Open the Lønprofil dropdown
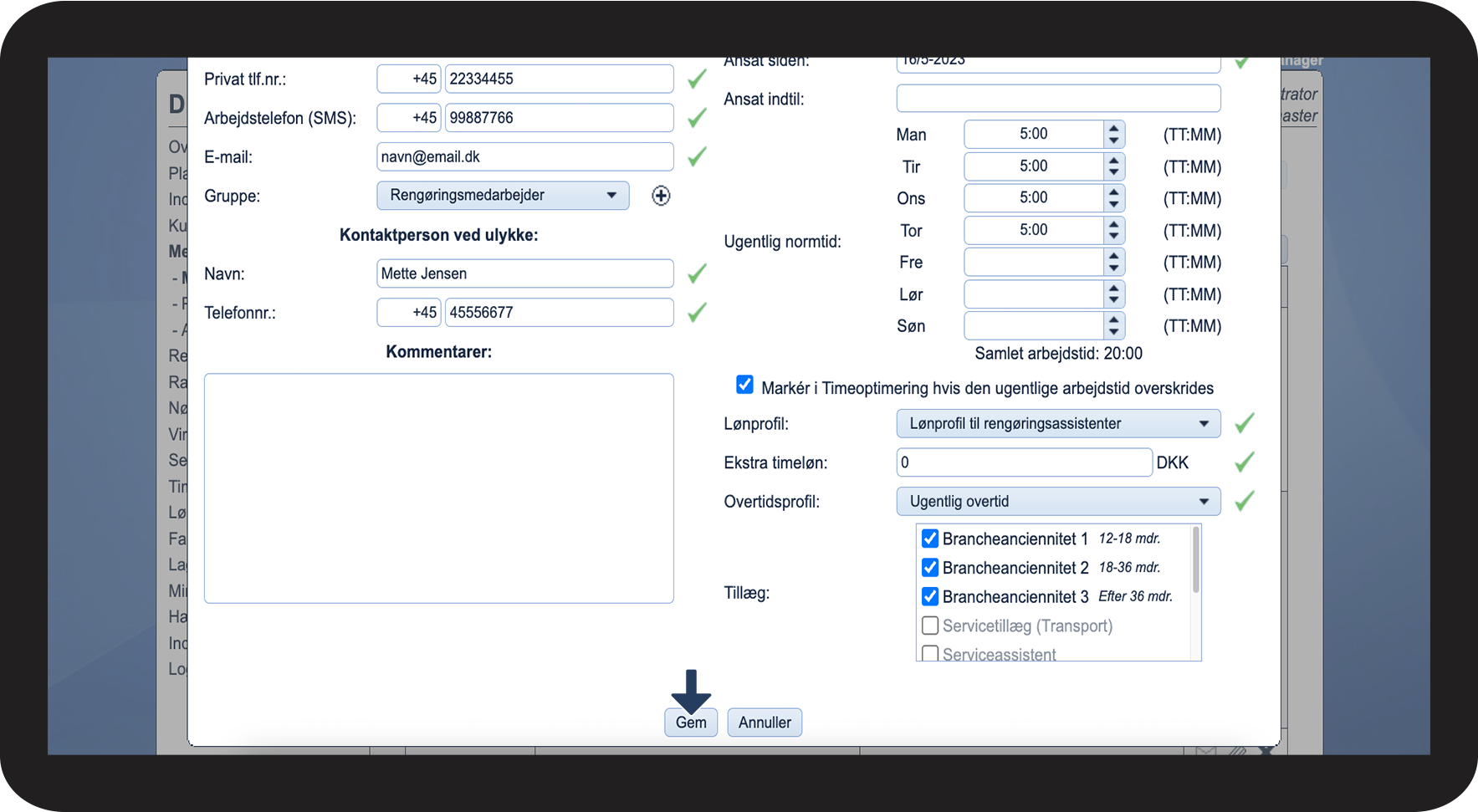 (x=1058, y=423)
